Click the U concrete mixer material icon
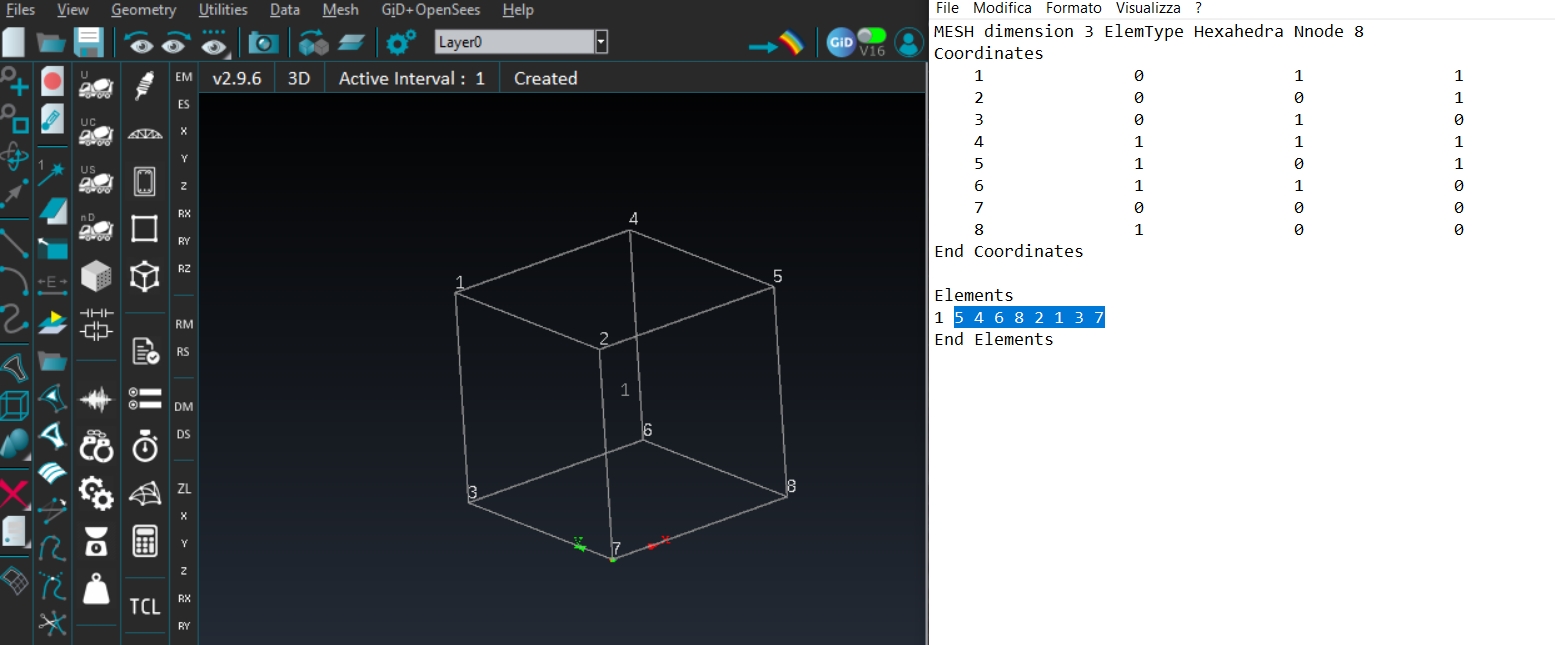Image resolution: width=1555 pixels, height=645 pixels. [x=96, y=85]
